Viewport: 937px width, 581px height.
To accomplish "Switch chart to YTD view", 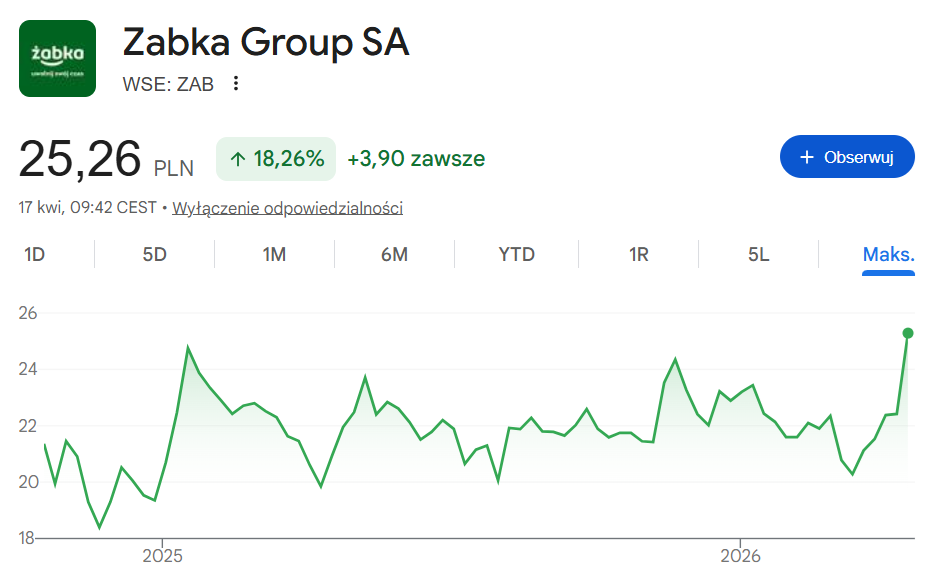I will 517,254.
